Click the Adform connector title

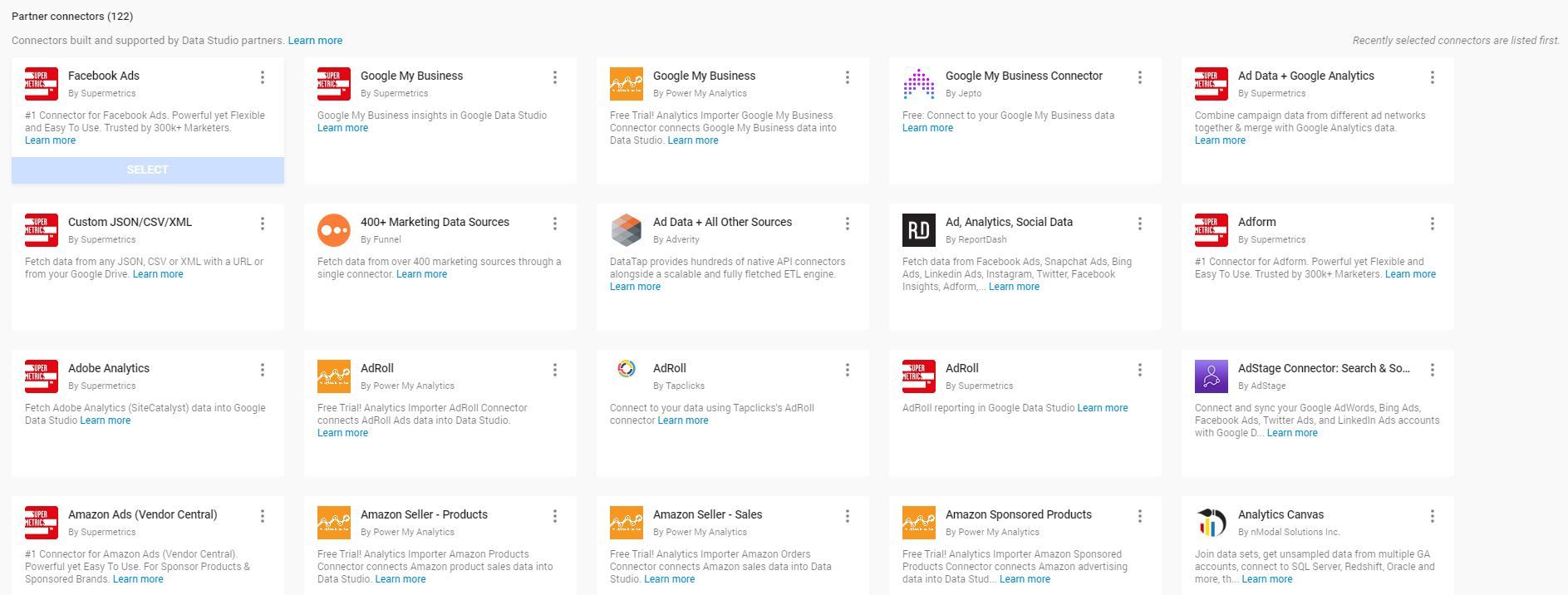pyautogui.click(x=1256, y=222)
